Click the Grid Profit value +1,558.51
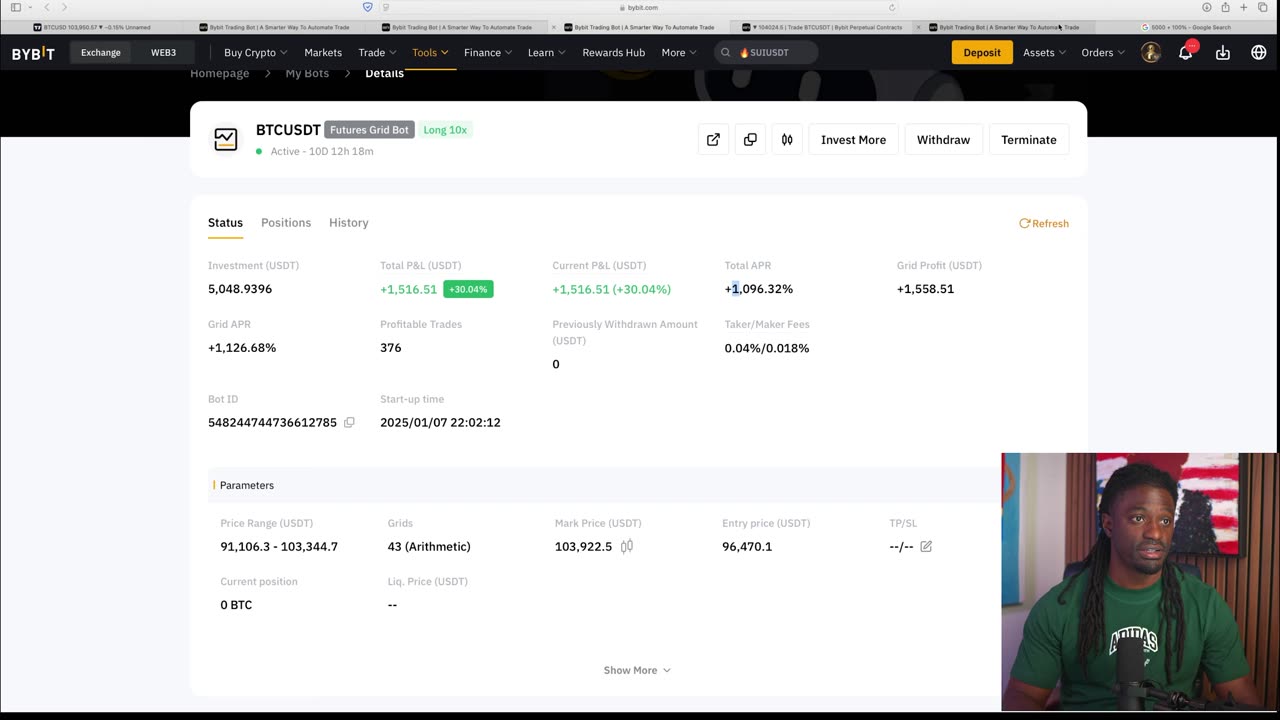The width and height of the screenshot is (1280, 720). (925, 289)
